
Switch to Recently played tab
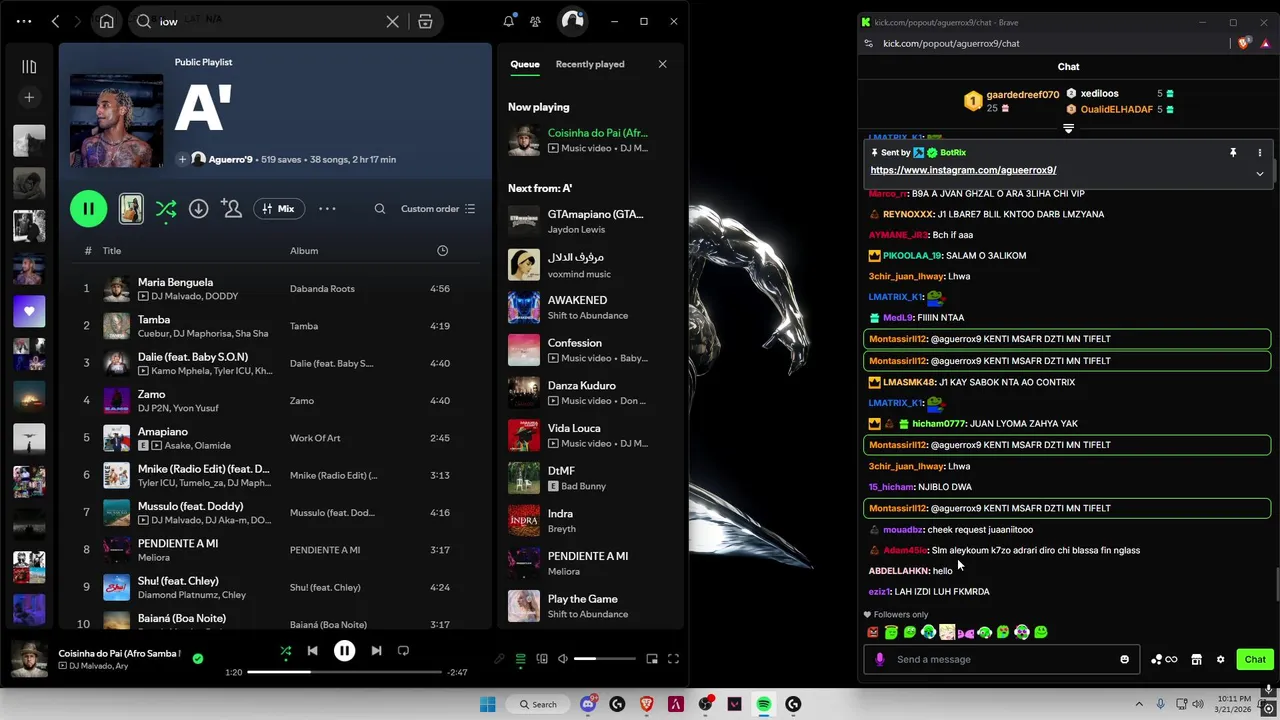(590, 64)
